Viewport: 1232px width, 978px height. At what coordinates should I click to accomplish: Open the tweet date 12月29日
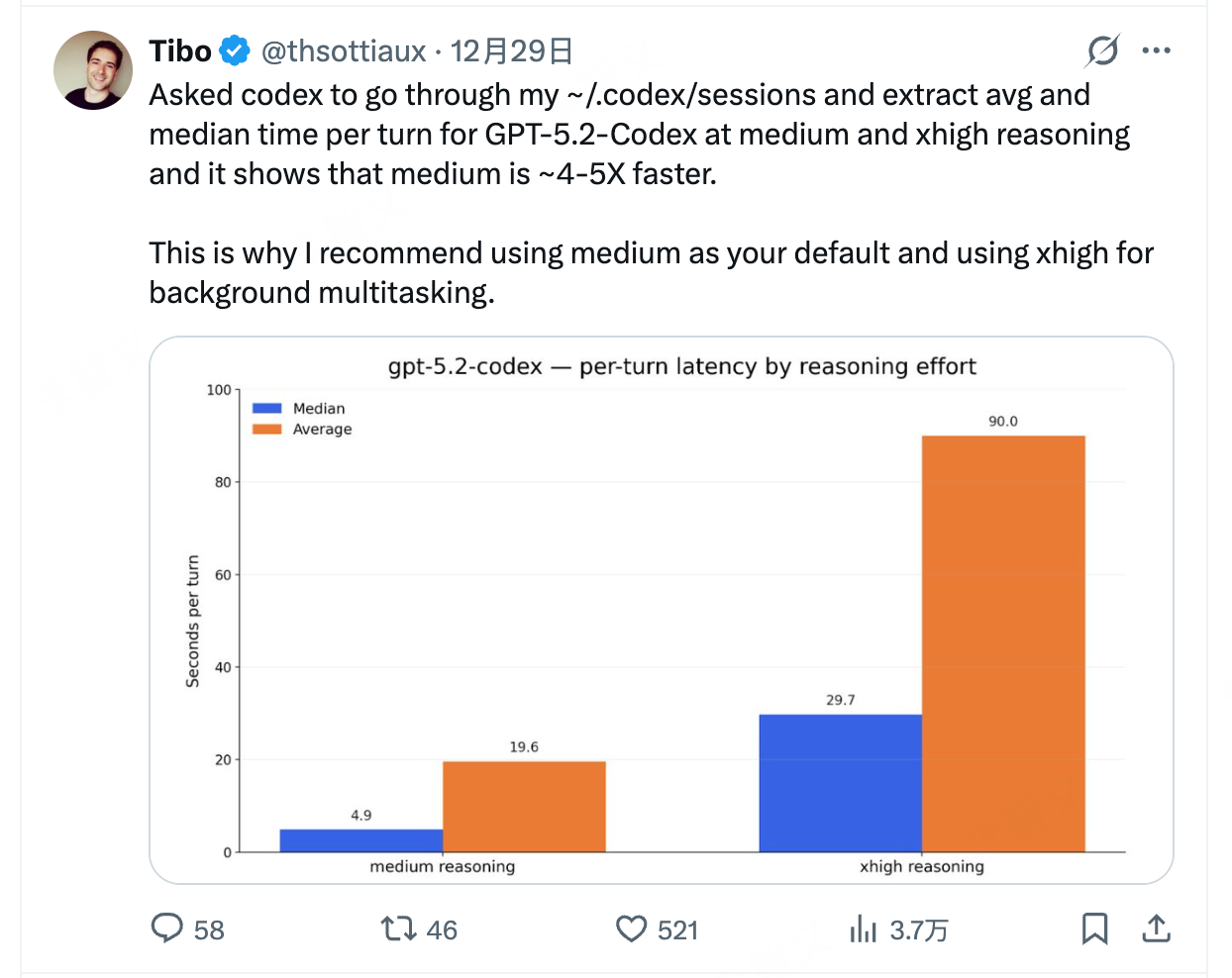point(512,51)
